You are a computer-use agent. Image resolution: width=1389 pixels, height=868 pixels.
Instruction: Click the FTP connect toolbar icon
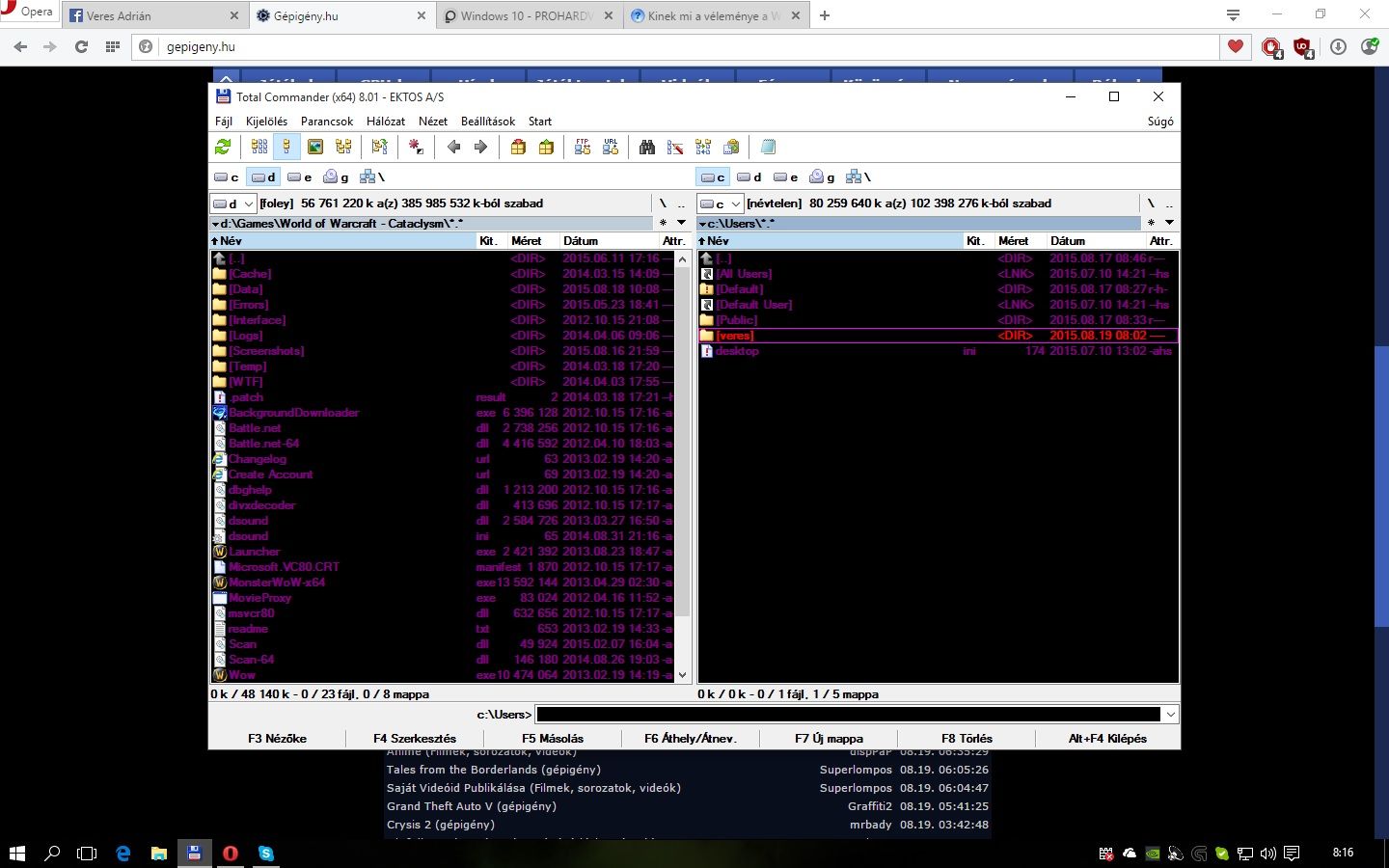(583, 147)
